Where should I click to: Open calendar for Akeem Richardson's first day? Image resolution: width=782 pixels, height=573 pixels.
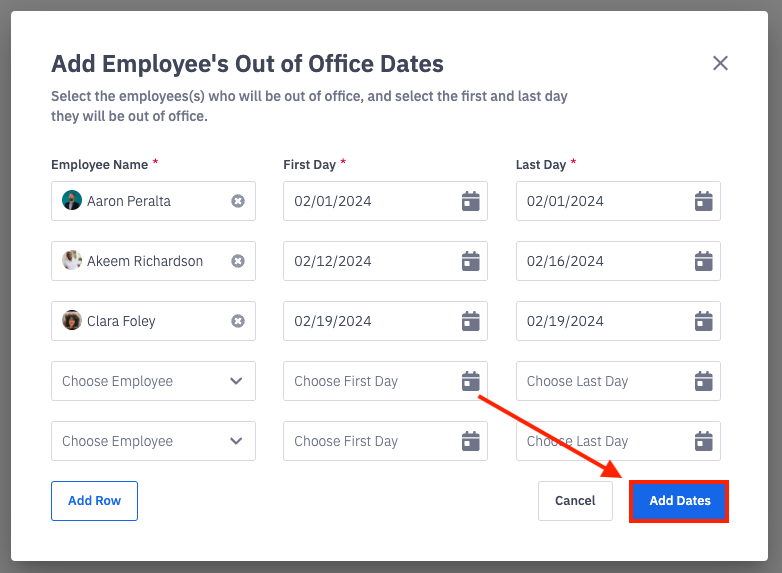coord(470,261)
